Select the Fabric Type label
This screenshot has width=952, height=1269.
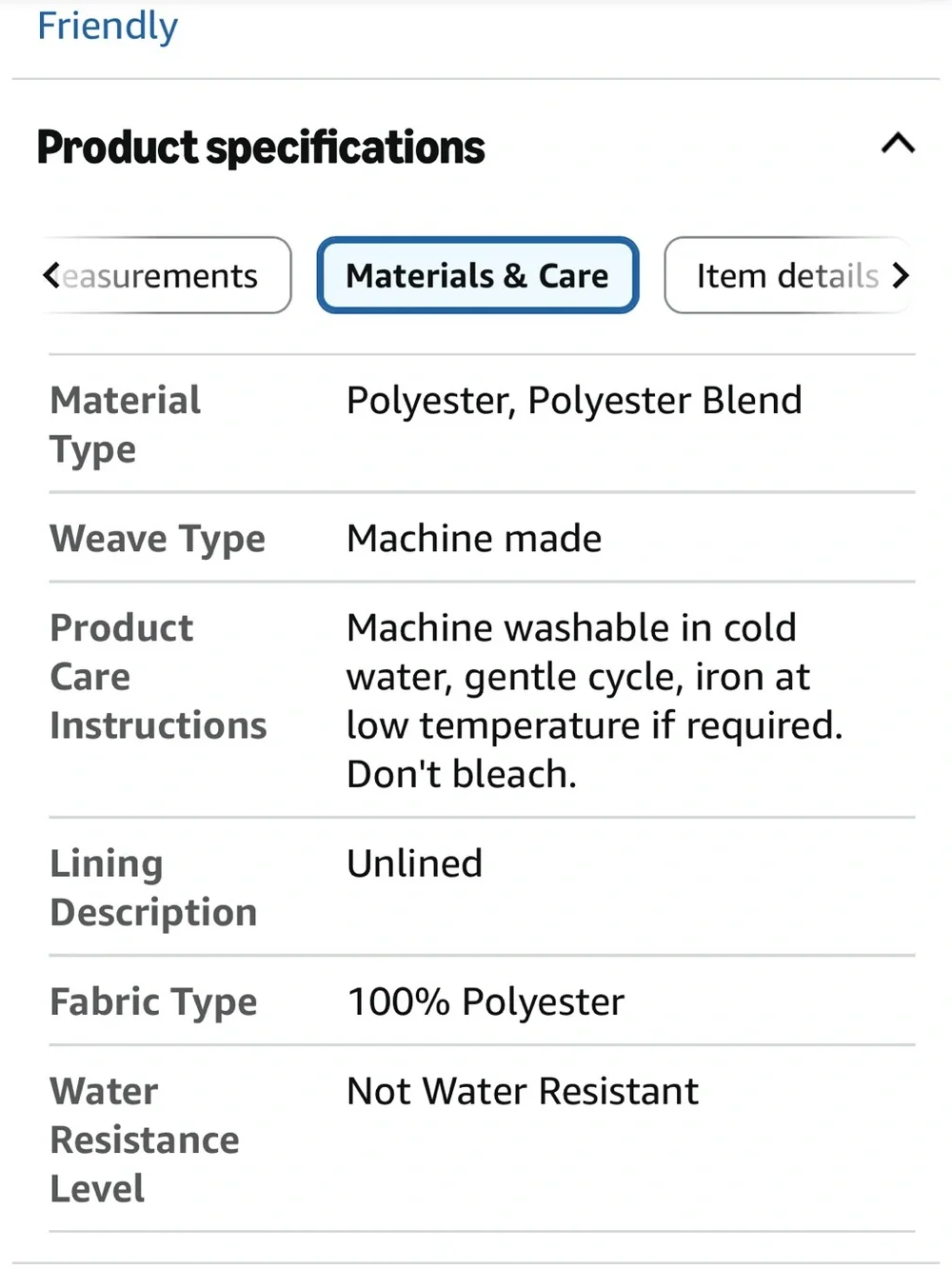point(153,1001)
